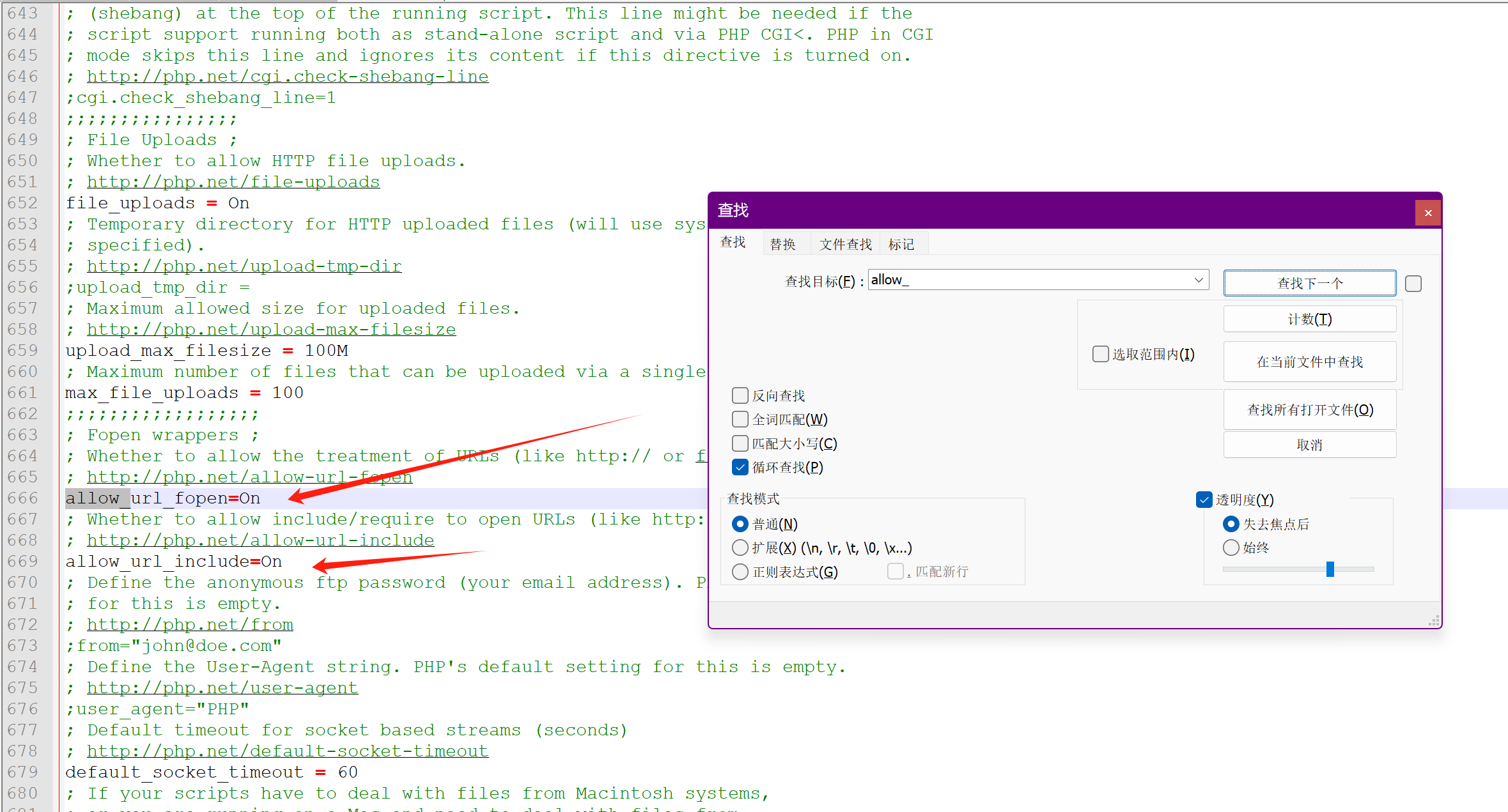Screen dimensions: 1508x812
Task: Switch to the 替换 tab
Action: tap(782, 244)
